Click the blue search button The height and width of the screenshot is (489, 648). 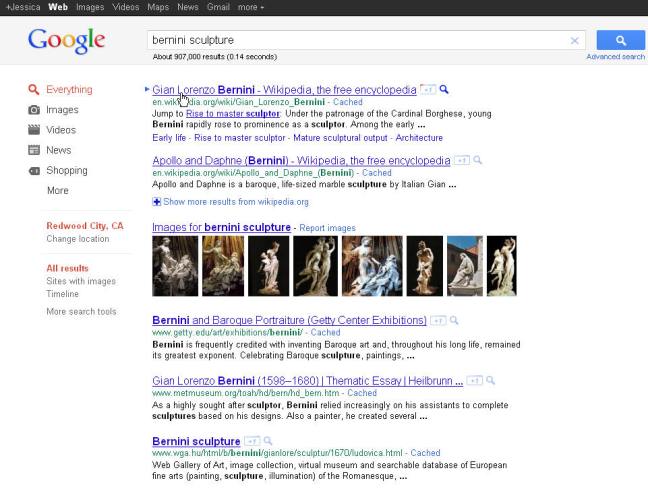pos(620,40)
